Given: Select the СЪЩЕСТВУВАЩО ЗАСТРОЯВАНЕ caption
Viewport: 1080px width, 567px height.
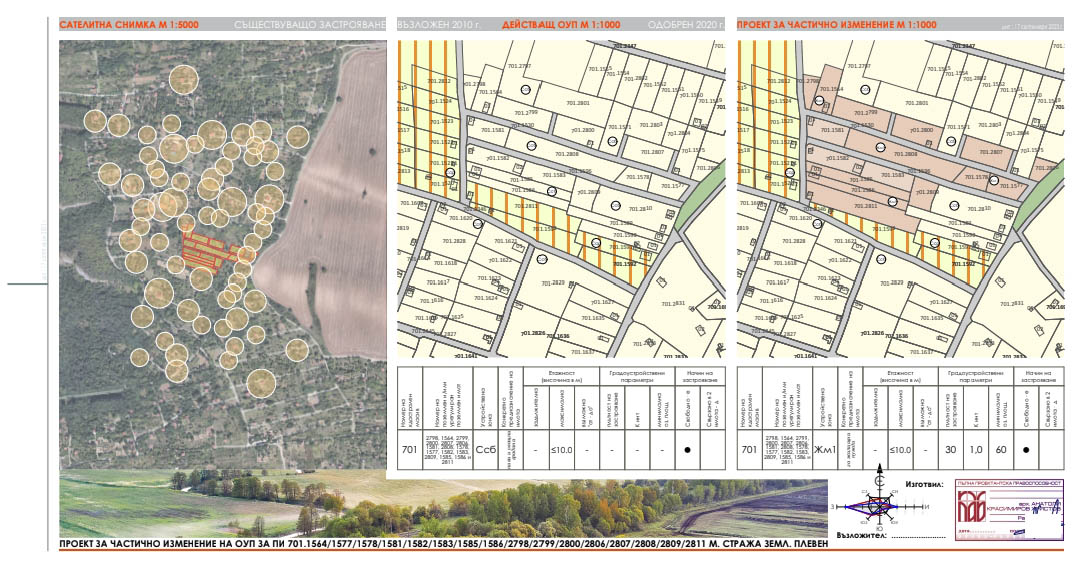Looking at the screenshot, I should tap(310, 25).
